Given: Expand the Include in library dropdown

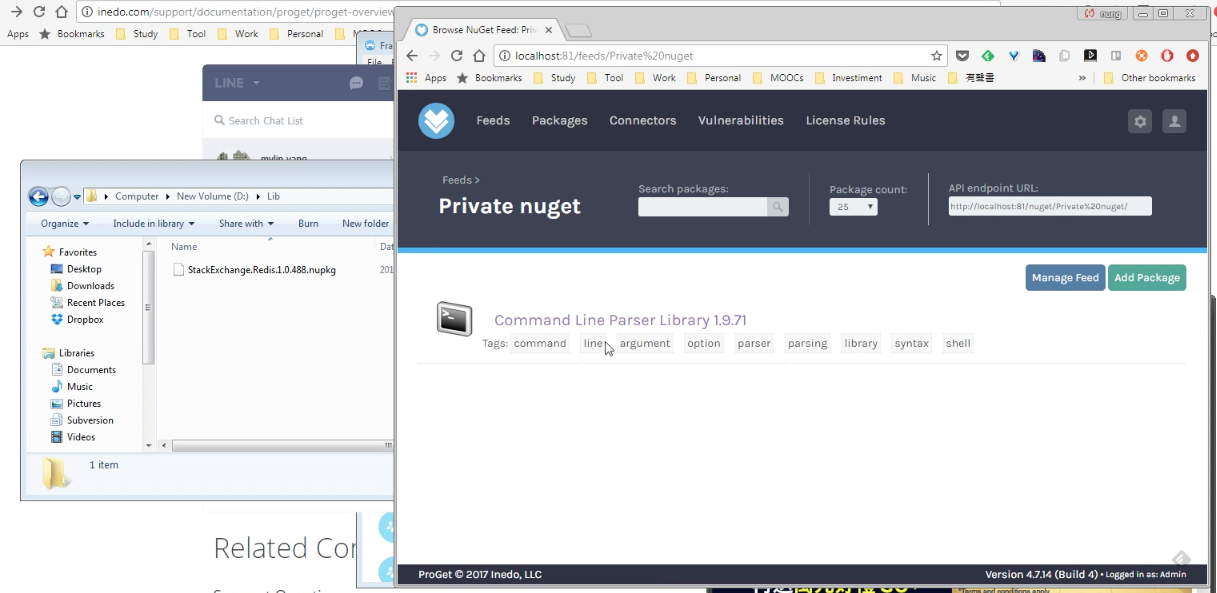Looking at the screenshot, I should 154,224.
